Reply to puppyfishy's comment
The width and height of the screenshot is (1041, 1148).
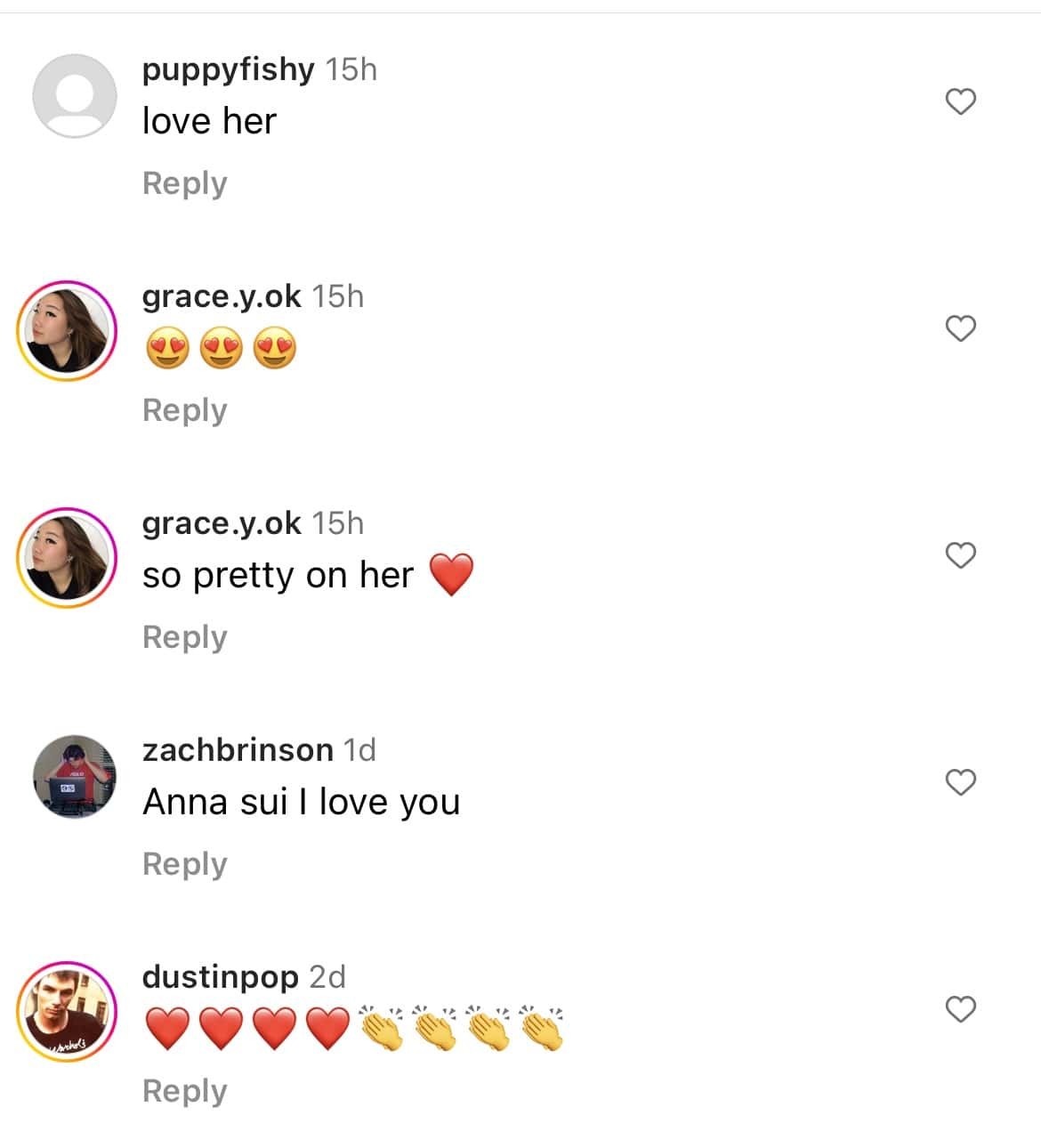click(185, 183)
